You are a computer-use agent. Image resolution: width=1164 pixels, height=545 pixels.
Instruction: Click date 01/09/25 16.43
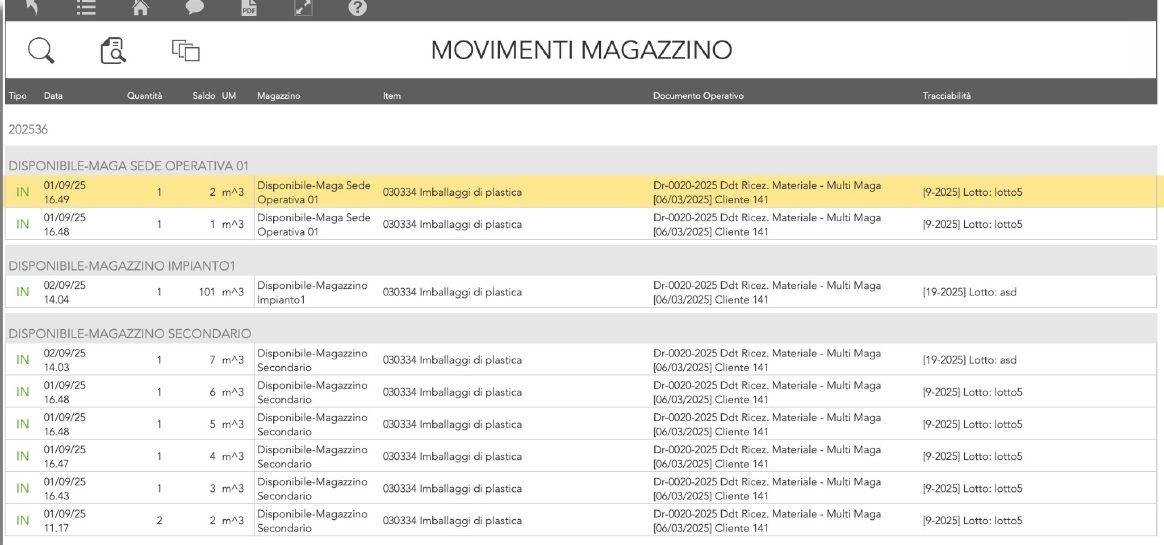(65, 488)
